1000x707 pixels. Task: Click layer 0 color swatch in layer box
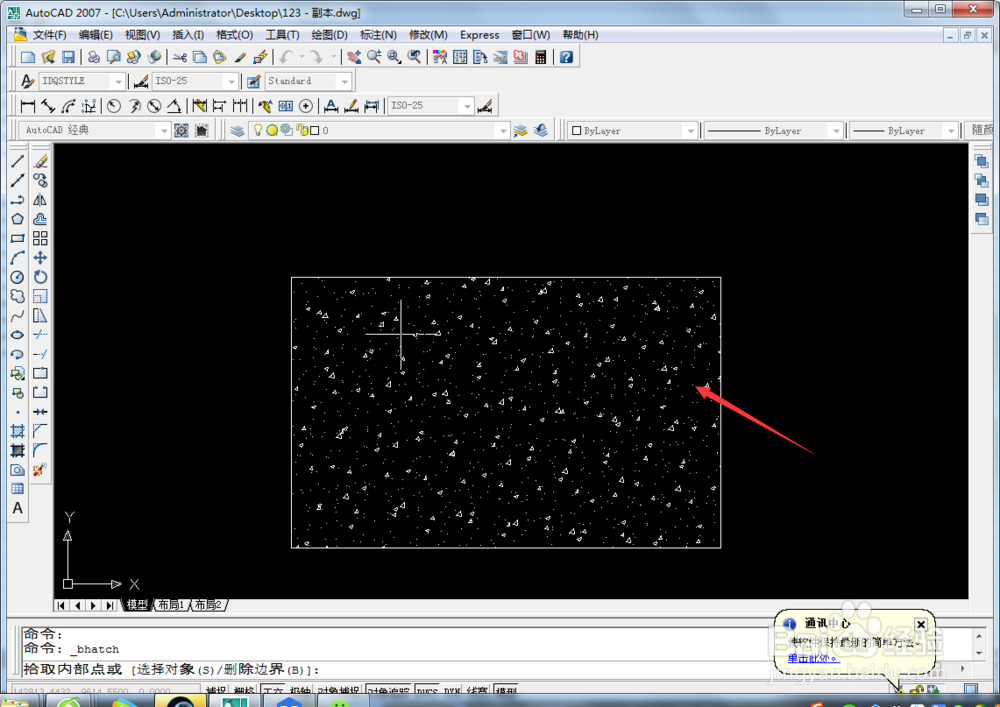coord(314,131)
